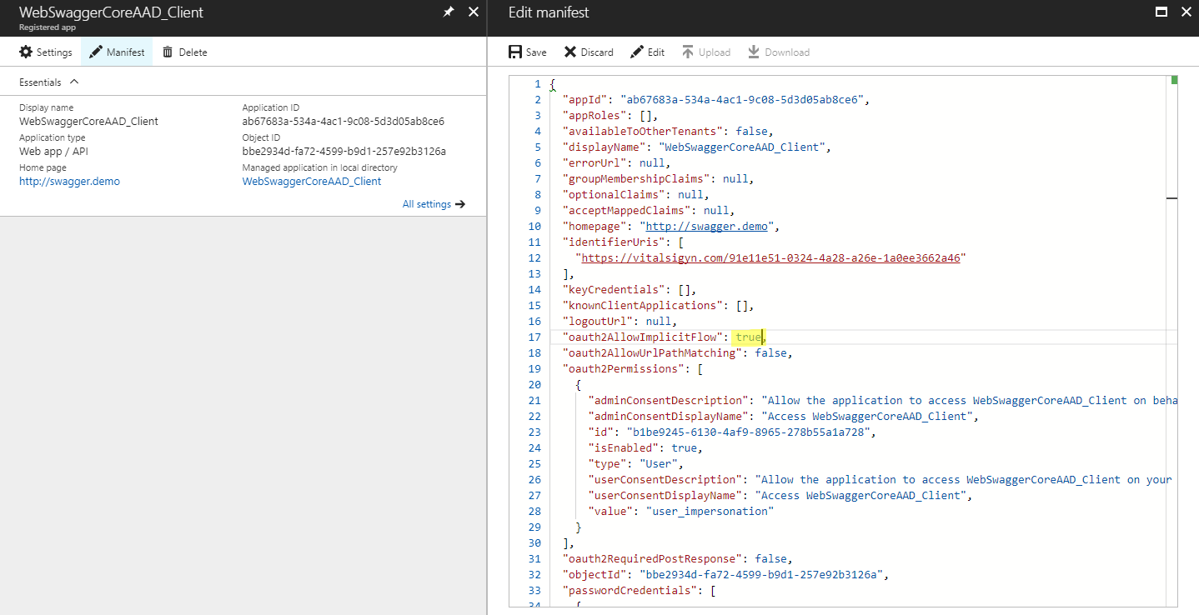Click the "user_impersonation" value
The width and height of the screenshot is (1199, 616).
tap(710, 511)
